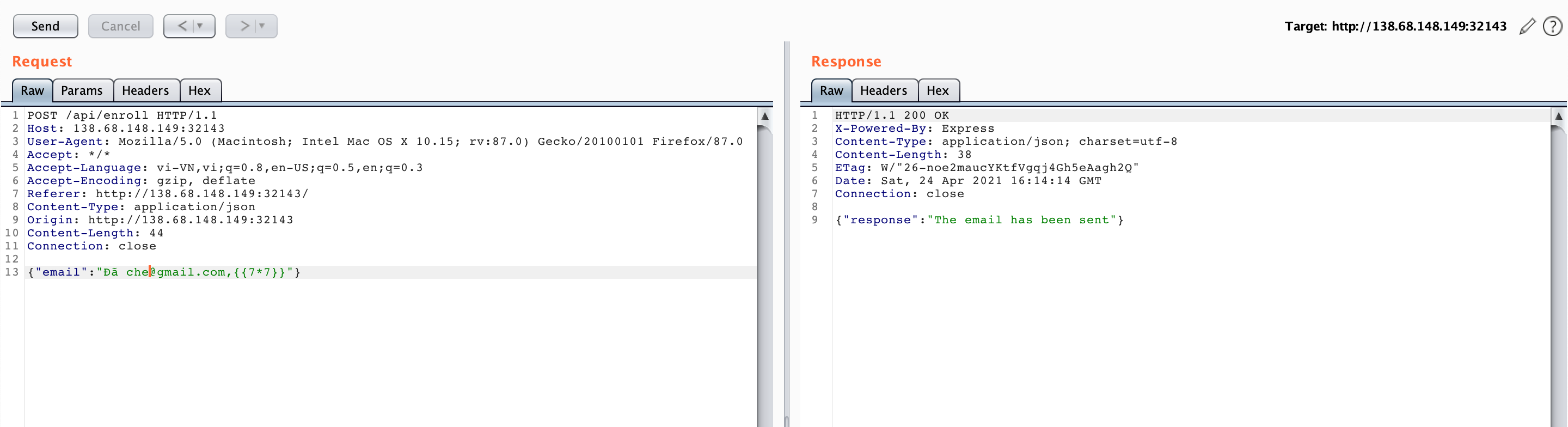1568x427 pixels.
Task: Switch to the Response Headers tab
Action: 884,91
